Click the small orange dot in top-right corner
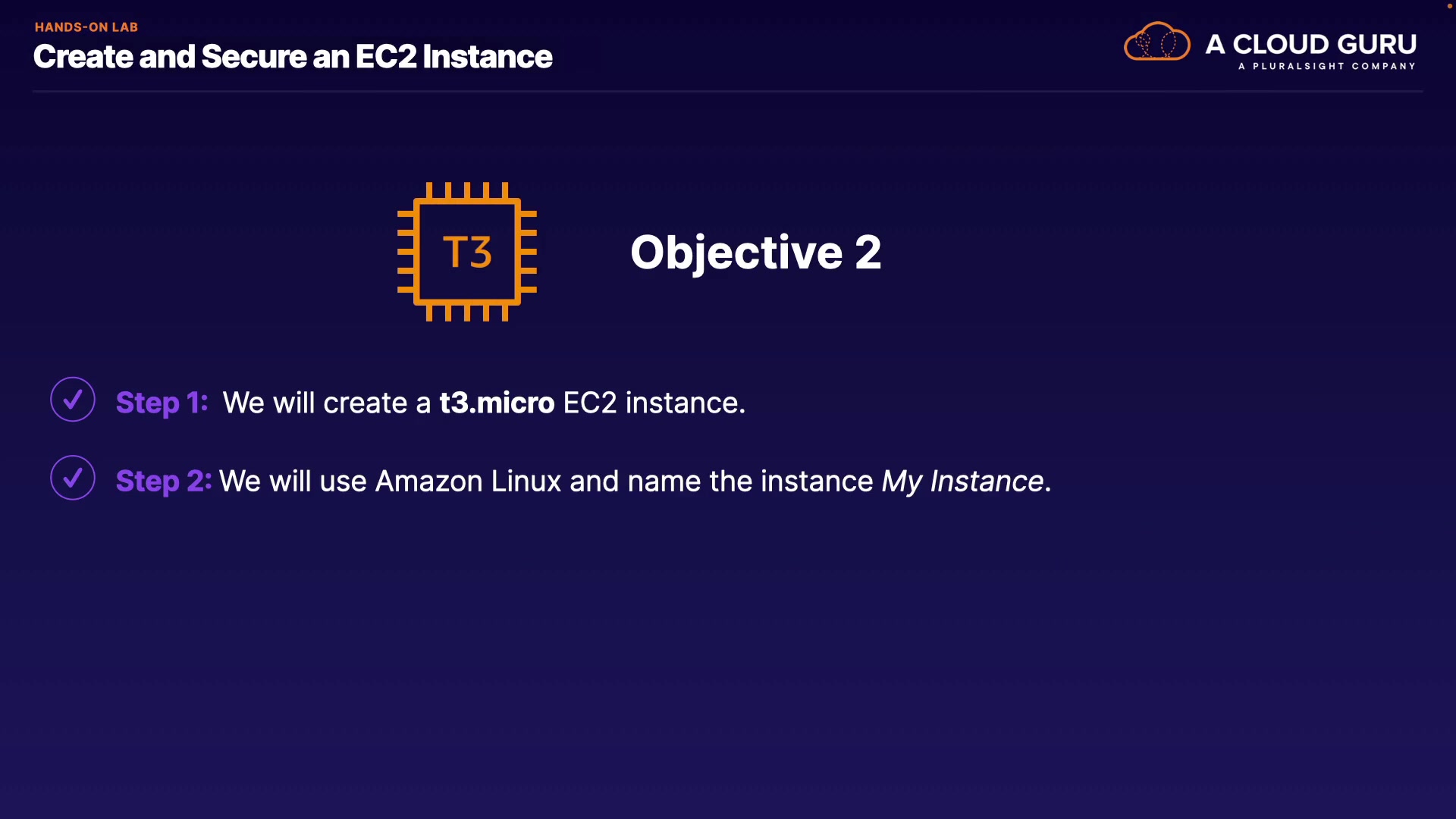1456x819 pixels. pos(1449,6)
